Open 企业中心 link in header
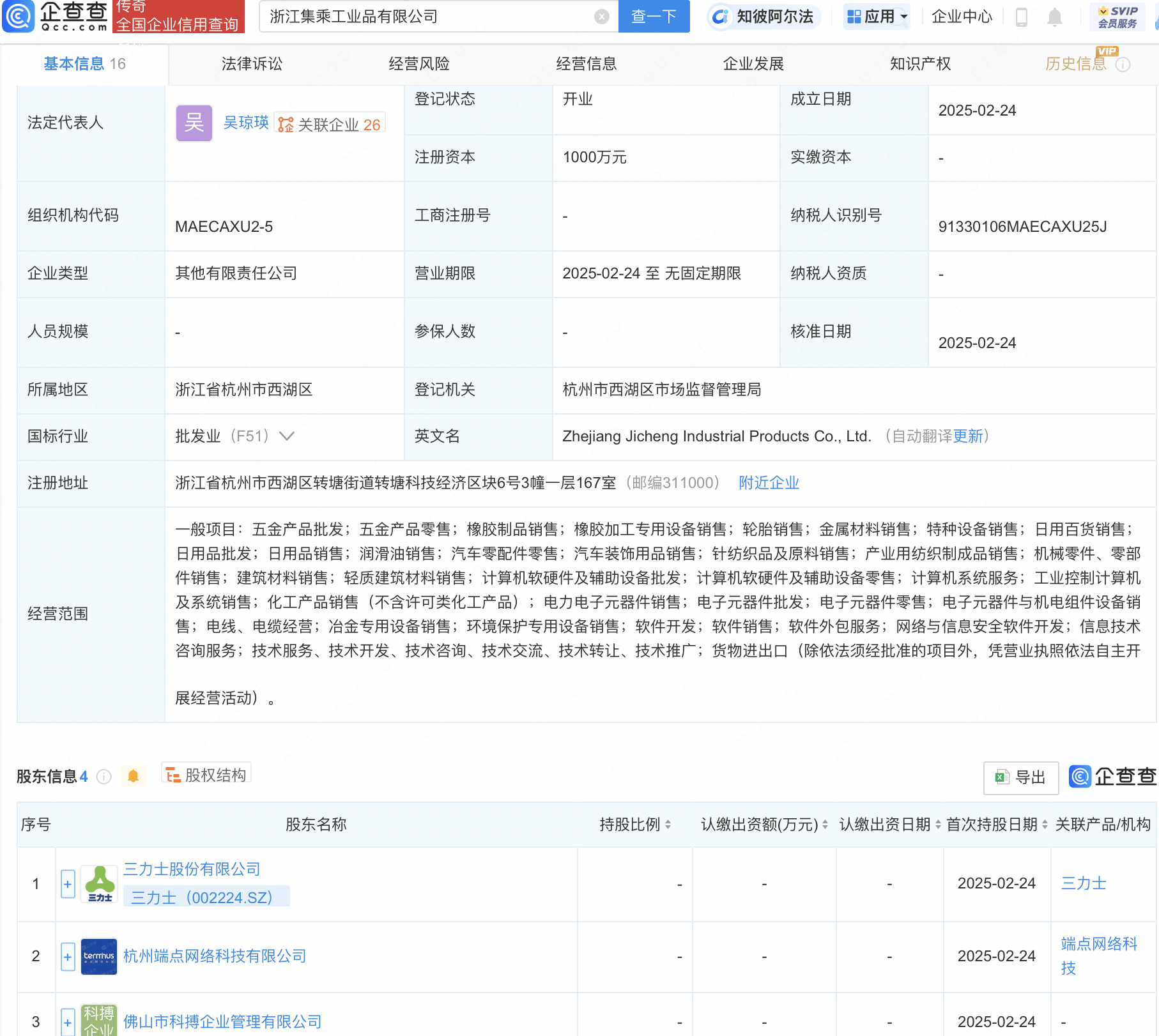Viewport: 1159px width, 1036px height. pos(962,17)
